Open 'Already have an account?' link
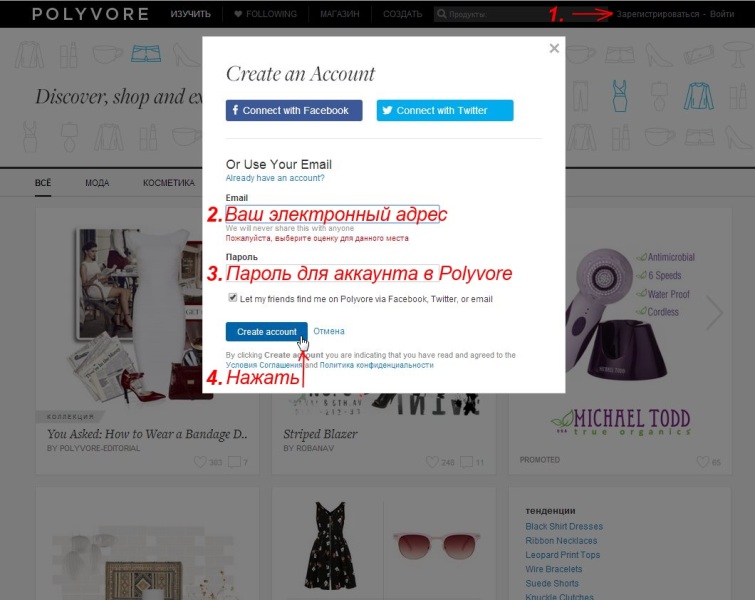 275,178
